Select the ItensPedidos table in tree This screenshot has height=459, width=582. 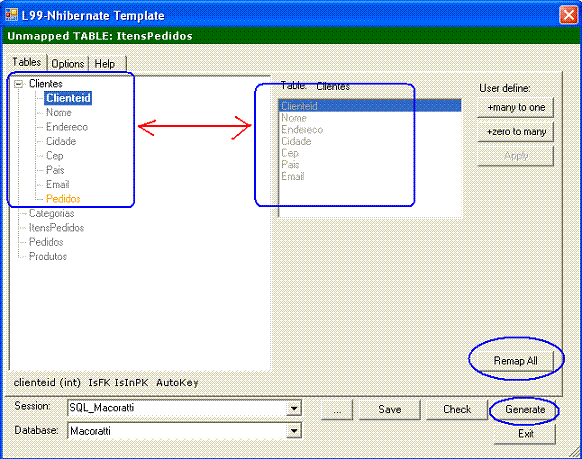click(56, 227)
